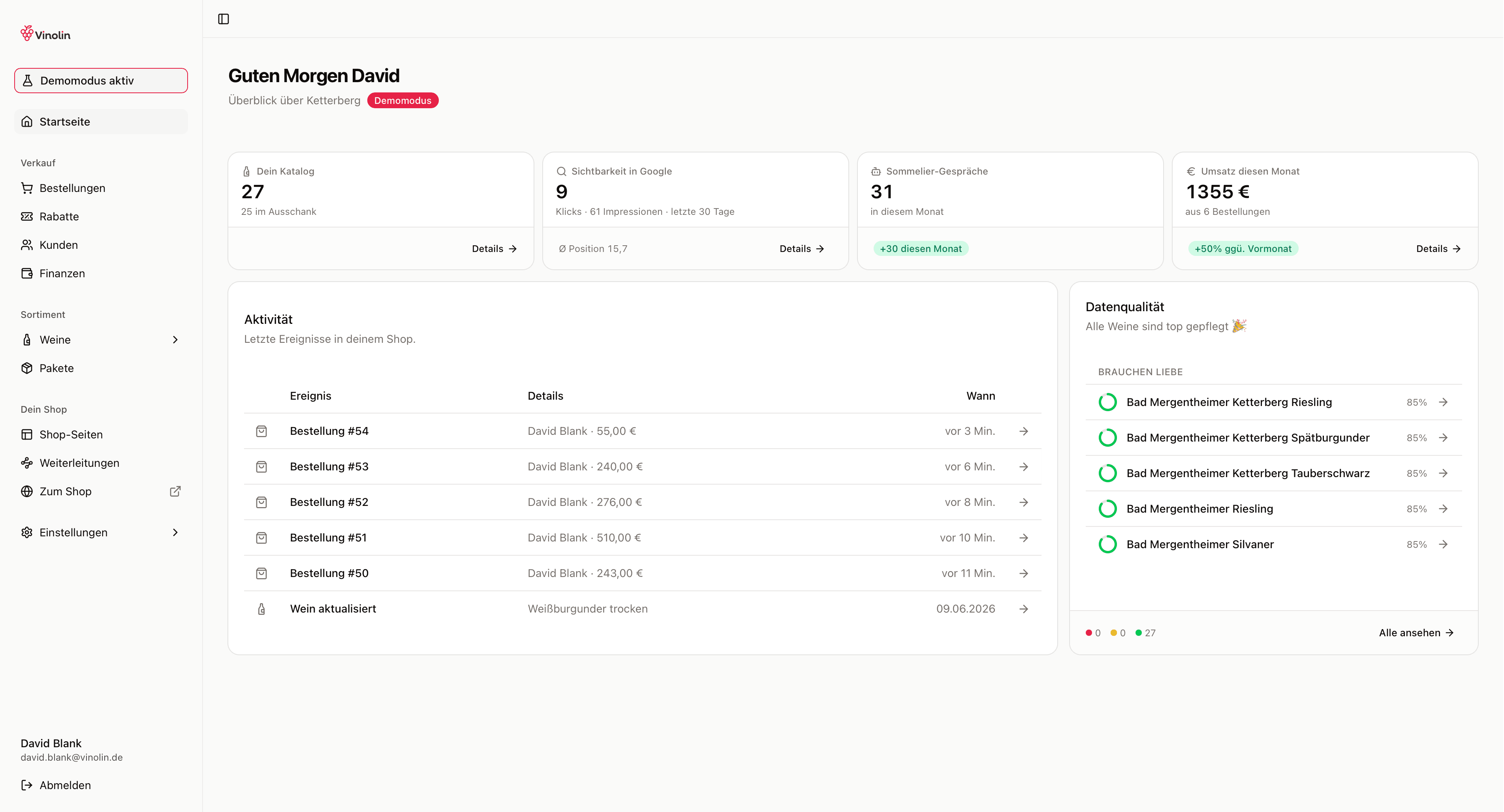1504x812 pixels.
Task: Click the external link icon beside Zum Shop
Action: click(x=175, y=492)
